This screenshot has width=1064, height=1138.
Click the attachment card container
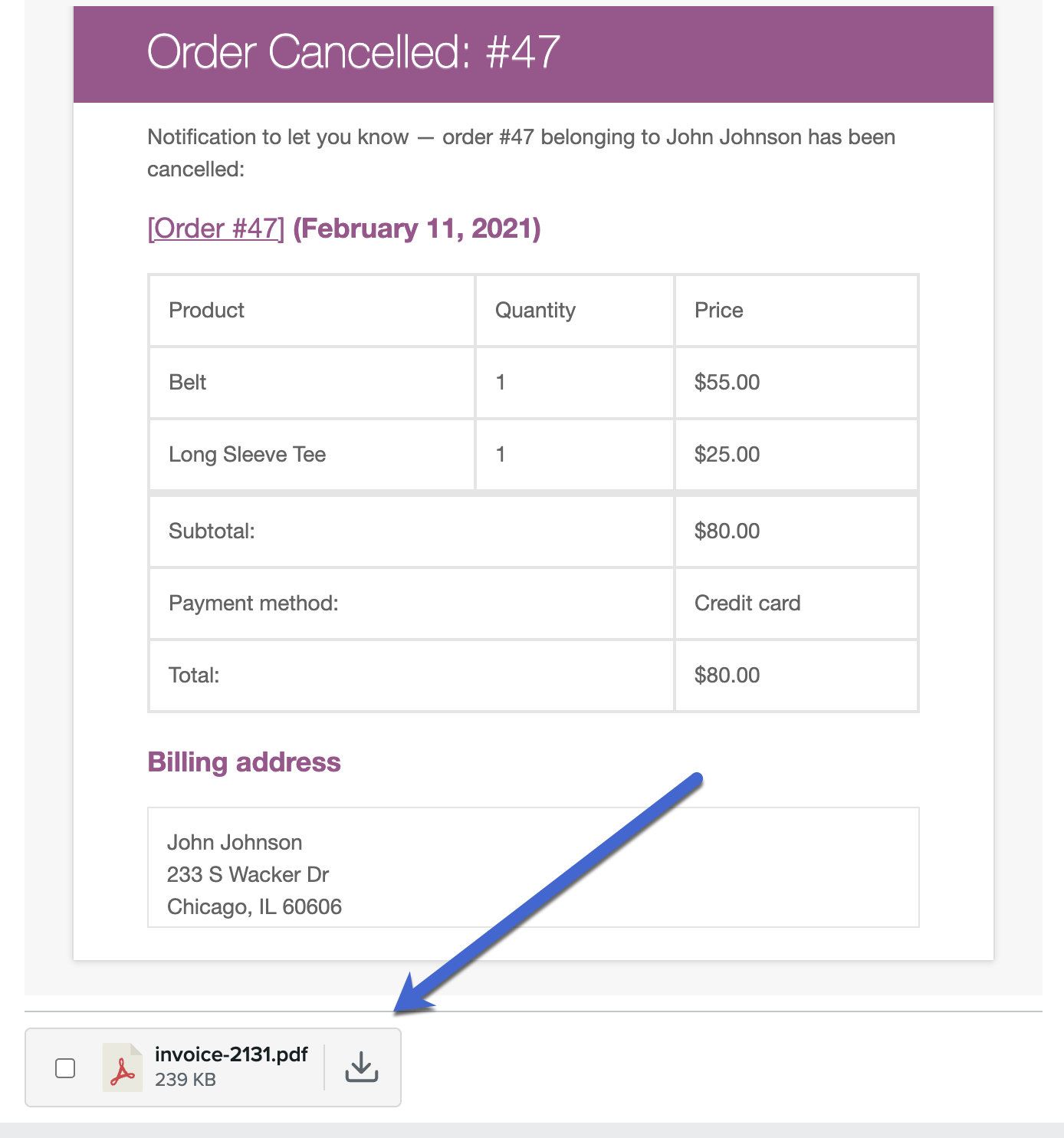213,1067
